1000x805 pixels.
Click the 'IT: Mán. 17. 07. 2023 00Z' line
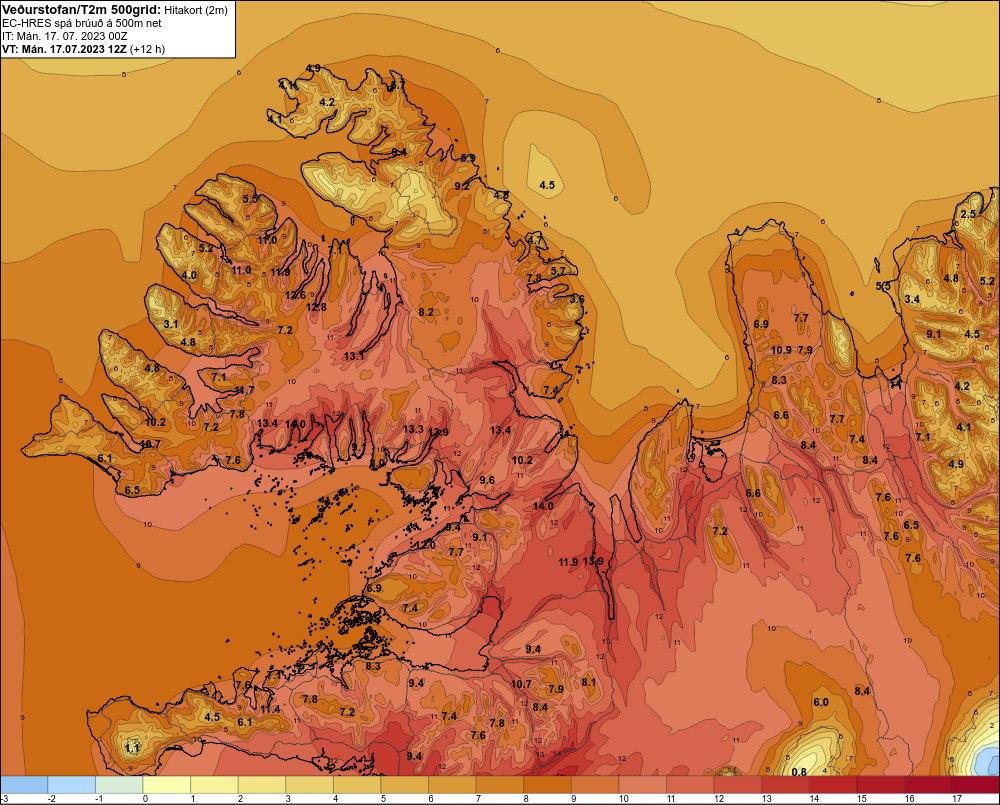click(64, 36)
